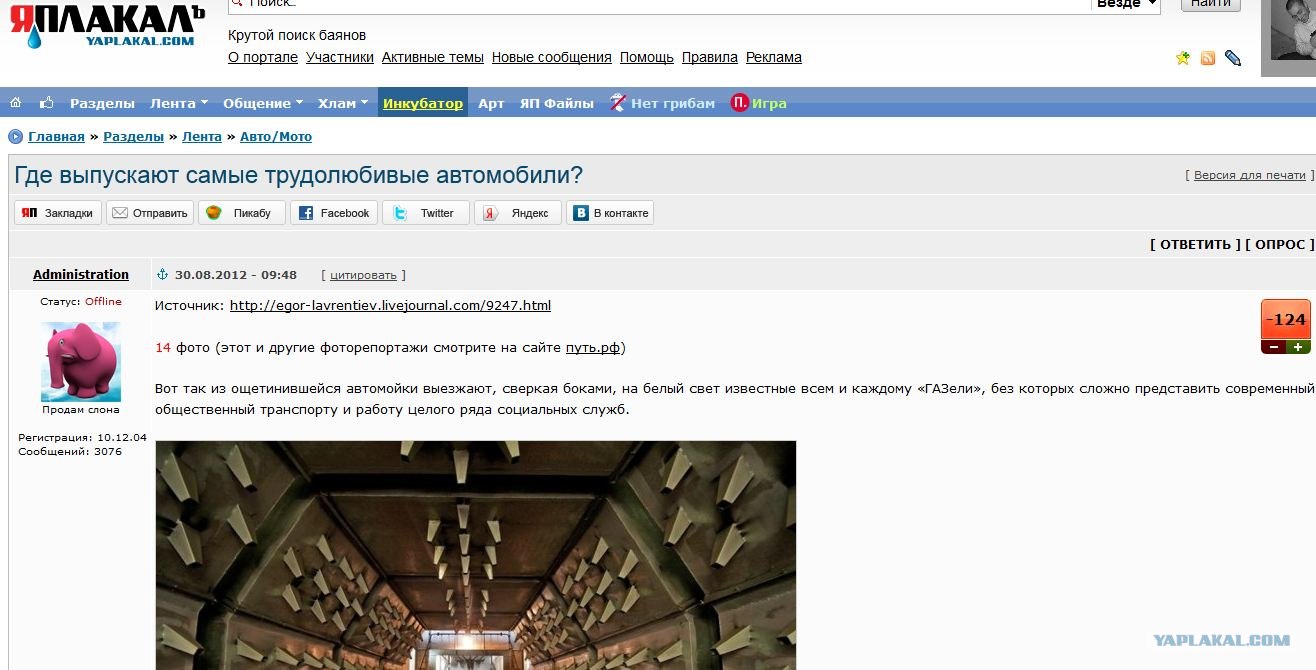Open 'Участники' link
This screenshot has width=1316, height=670.
(x=340, y=57)
